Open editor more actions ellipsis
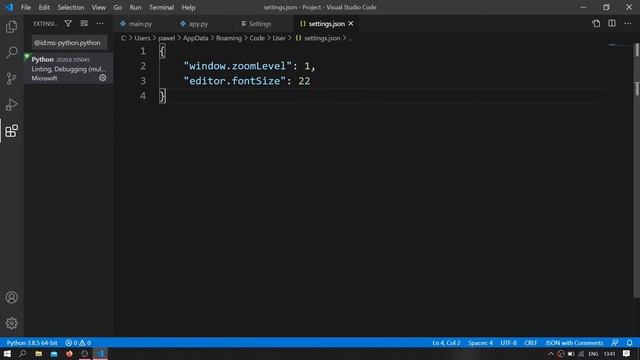Image resolution: width=640 pixels, height=360 pixels. [627, 24]
